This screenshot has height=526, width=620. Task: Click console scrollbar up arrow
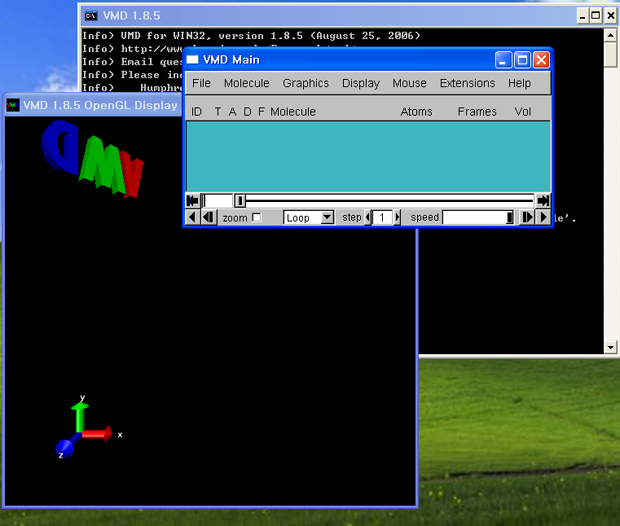[611, 35]
